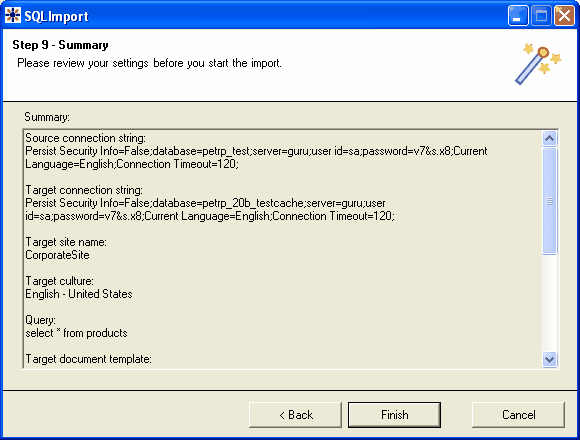Maximize the SQLImport window
This screenshot has width=580, height=440.
click(541, 16)
